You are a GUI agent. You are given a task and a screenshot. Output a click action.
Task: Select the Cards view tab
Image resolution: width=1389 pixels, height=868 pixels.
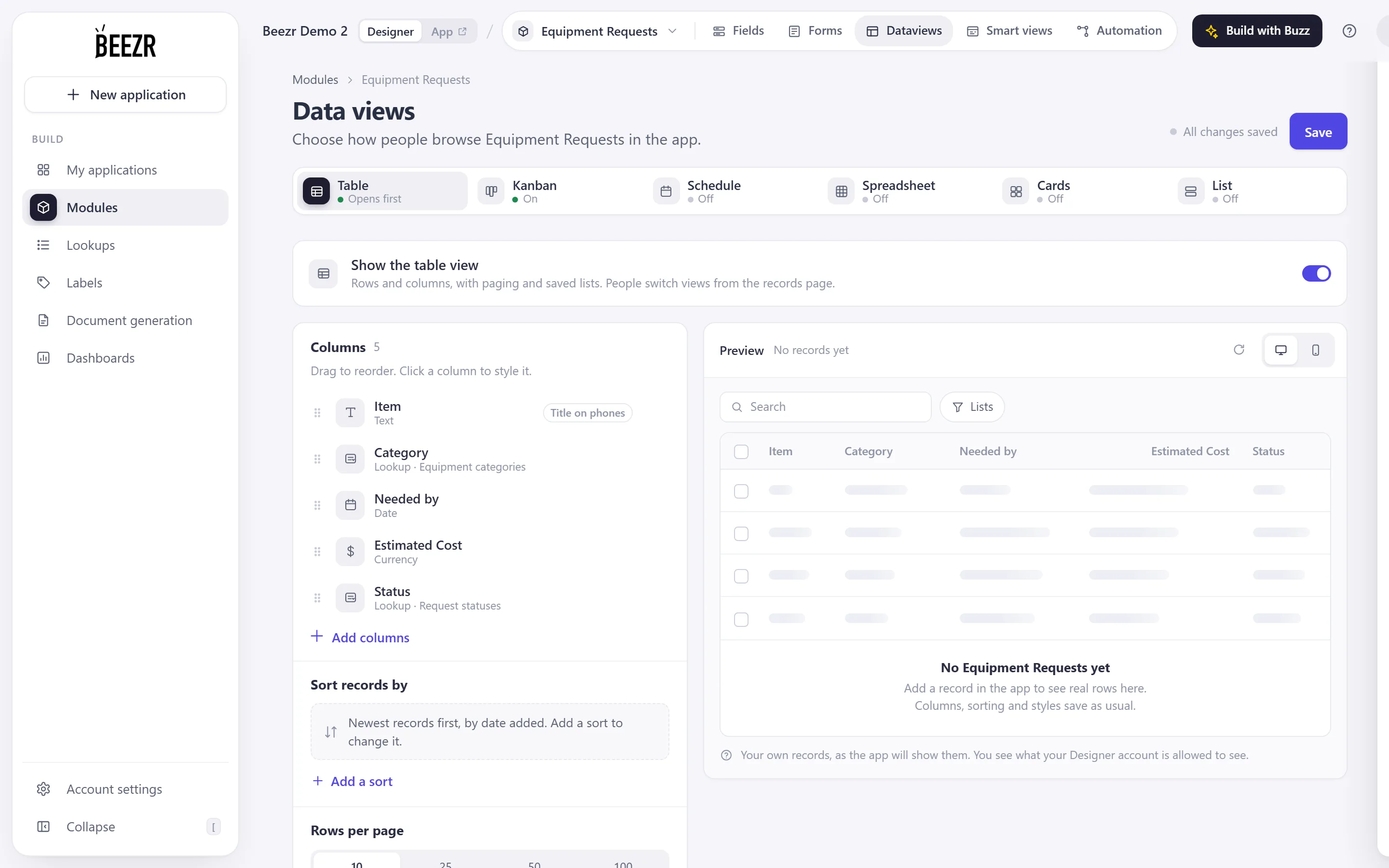coord(1081,191)
